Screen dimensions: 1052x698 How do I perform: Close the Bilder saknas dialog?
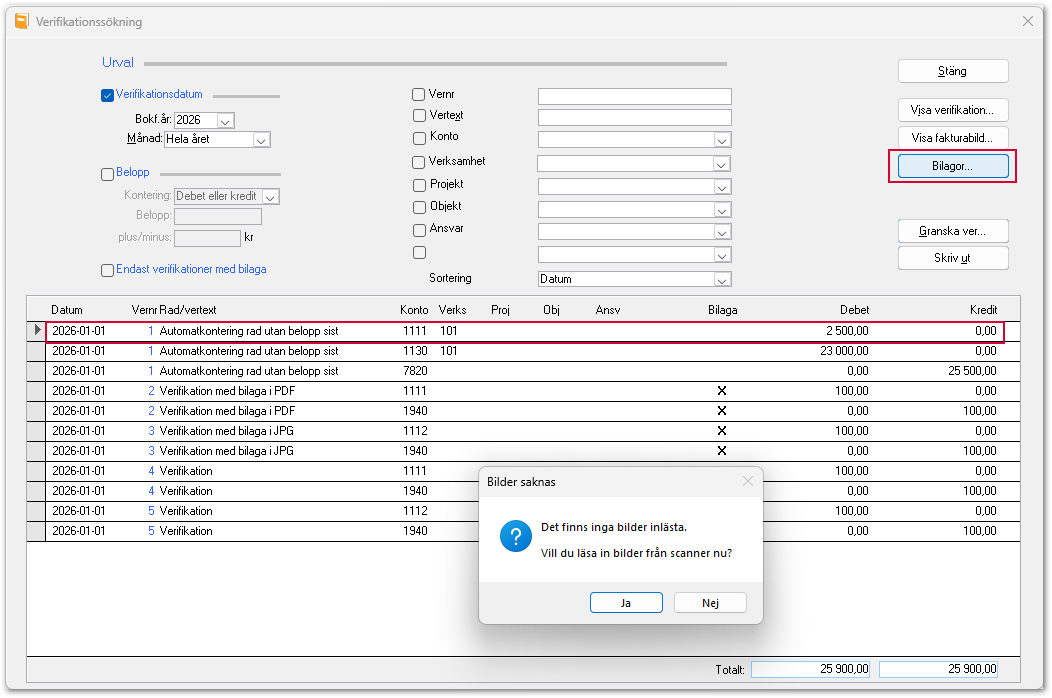coord(747,481)
